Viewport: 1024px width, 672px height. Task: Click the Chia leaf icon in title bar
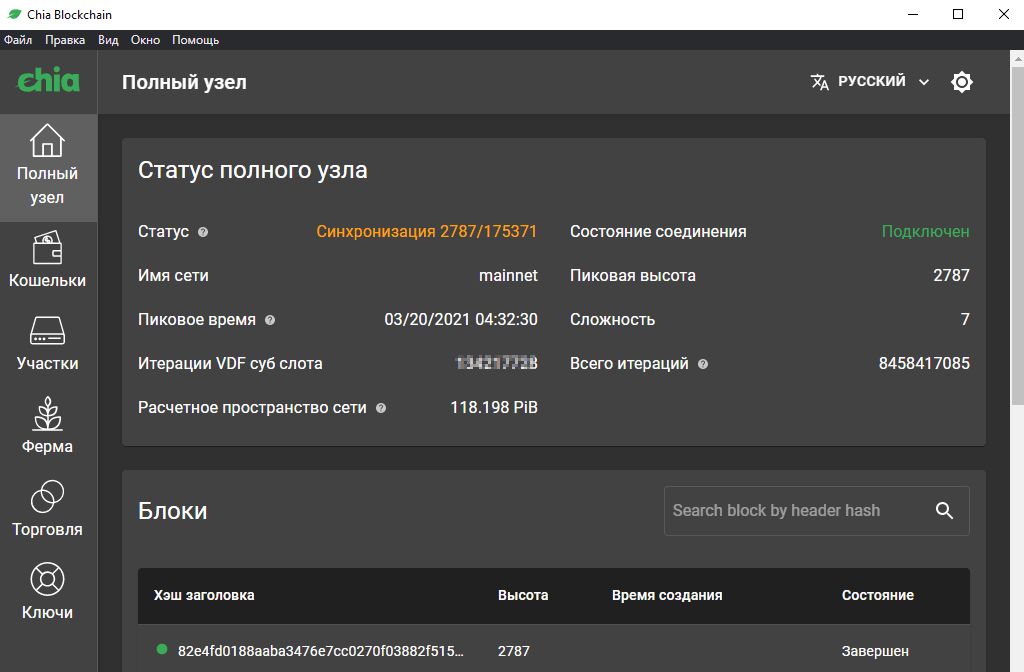14,14
